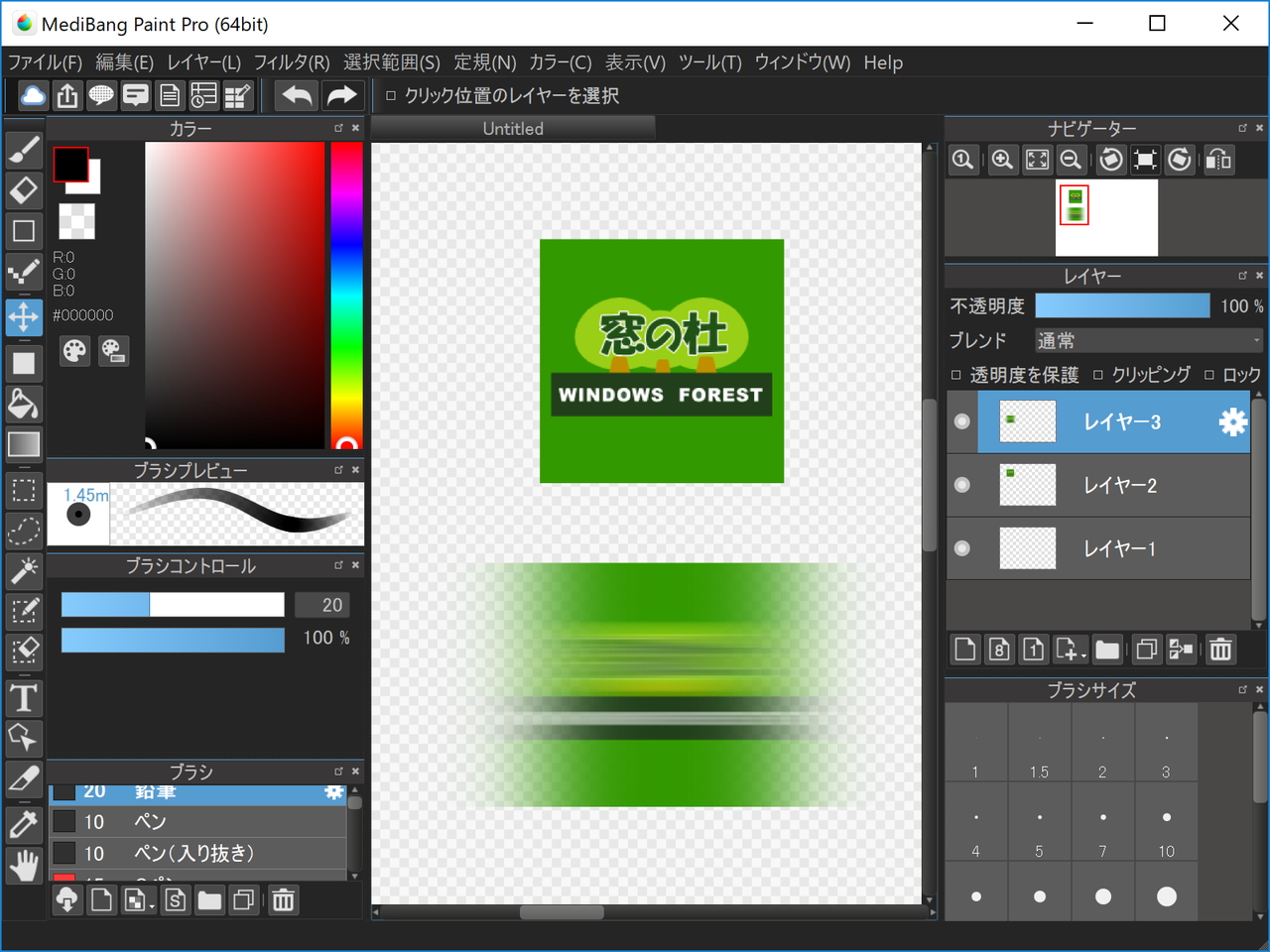
Task: Select the Eraser tool
Action: 24,189
